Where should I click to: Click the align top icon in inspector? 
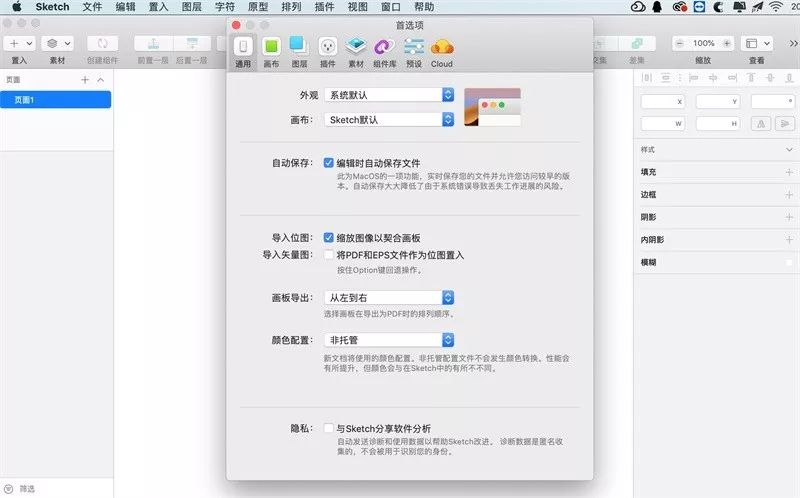(751, 78)
